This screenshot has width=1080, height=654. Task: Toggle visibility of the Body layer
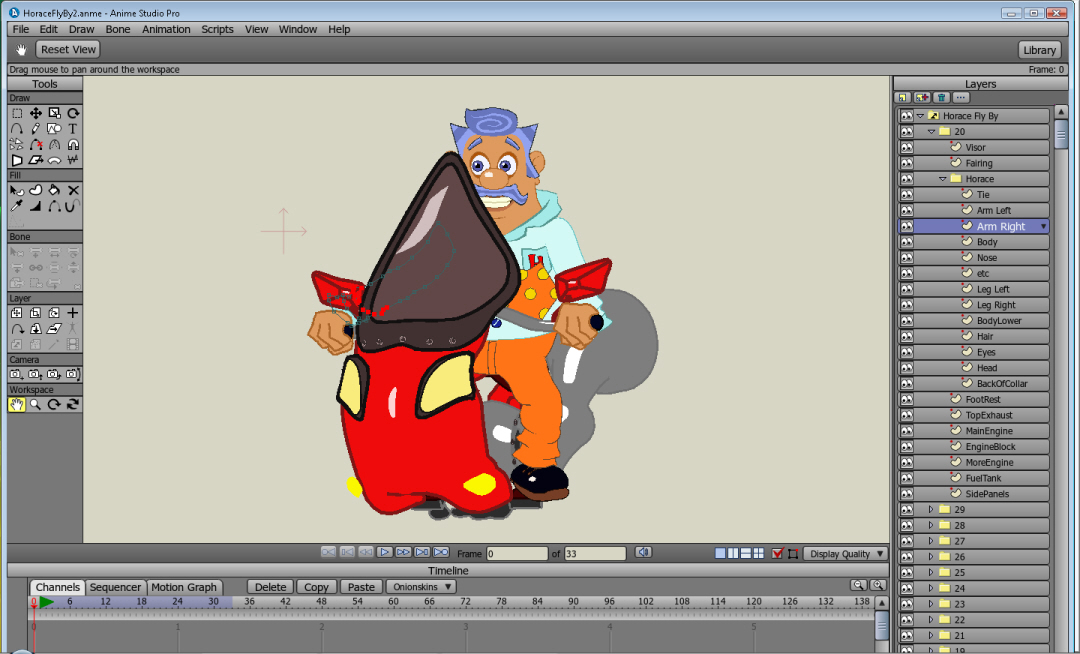(905, 241)
